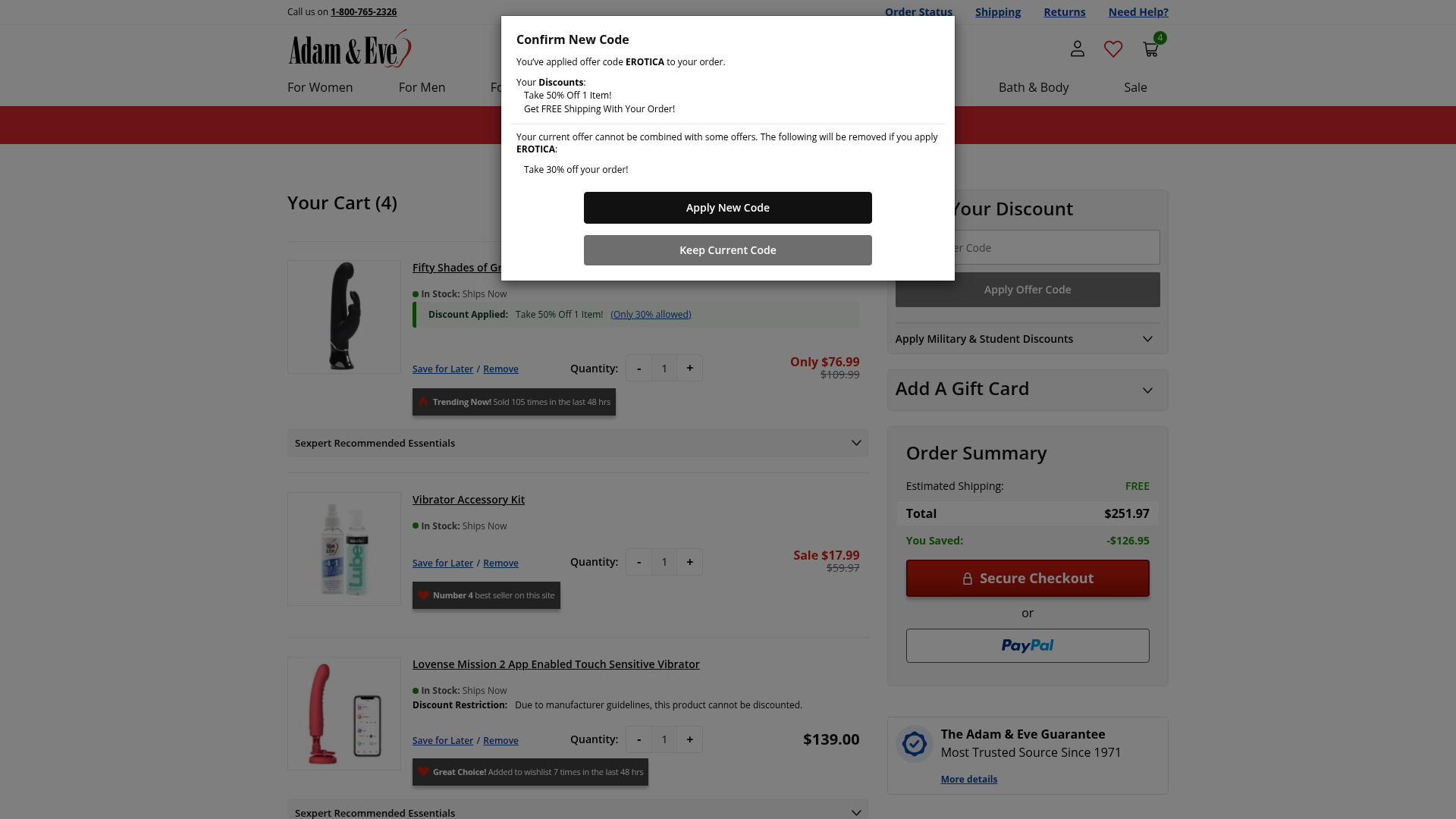Screen dimensions: 1456x819
Task: Open the Only 30% allowed link
Action: pos(651,315)
